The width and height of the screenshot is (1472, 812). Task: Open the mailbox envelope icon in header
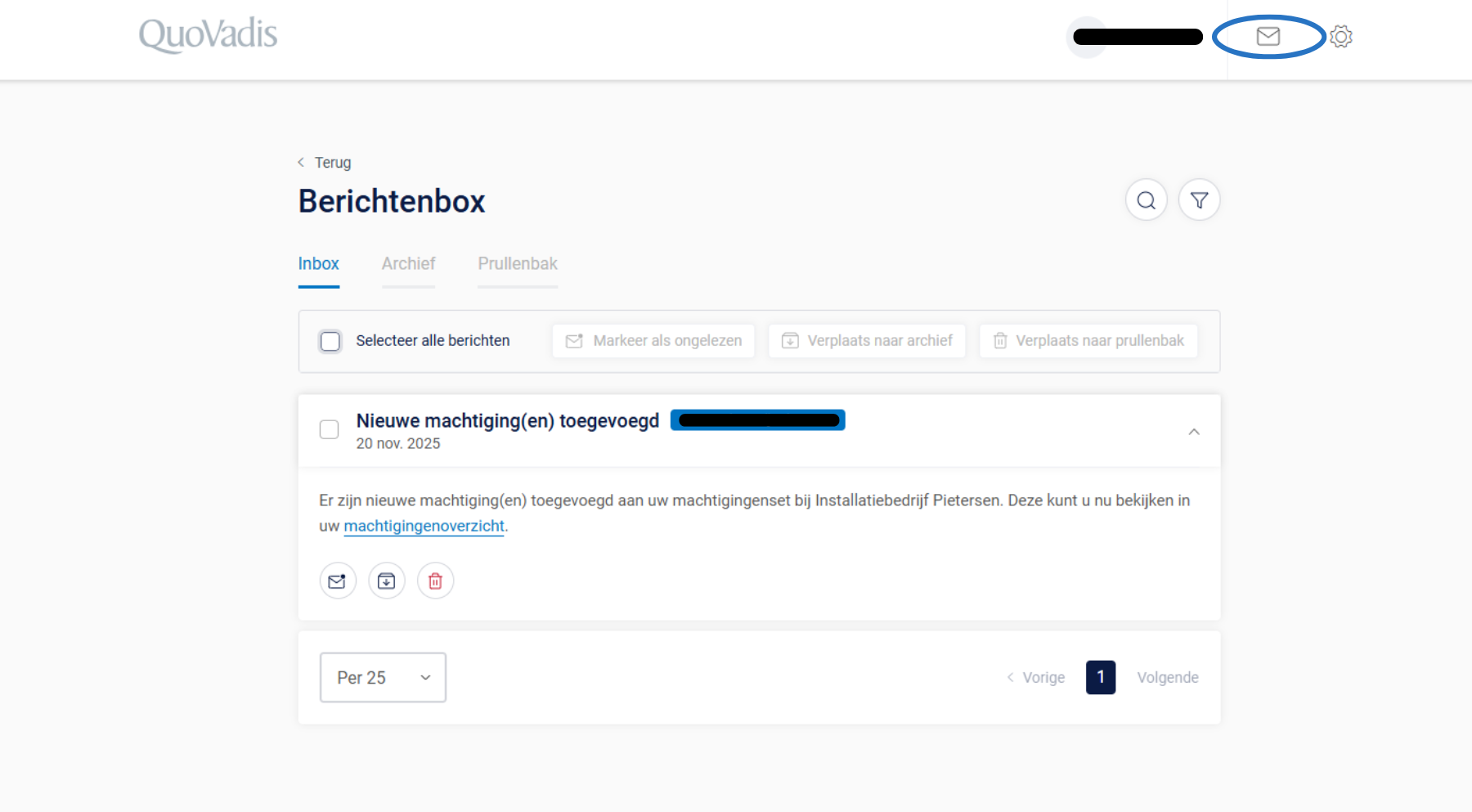pyautogui.click(x=1268, y=36)
